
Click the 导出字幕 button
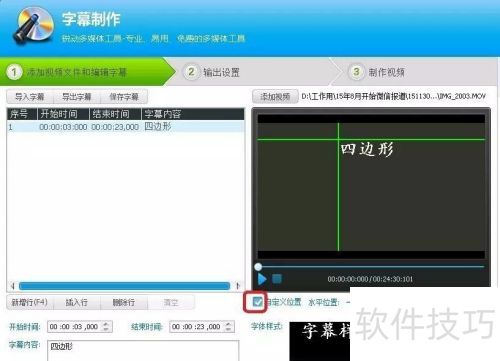click(x=77, y=97)
